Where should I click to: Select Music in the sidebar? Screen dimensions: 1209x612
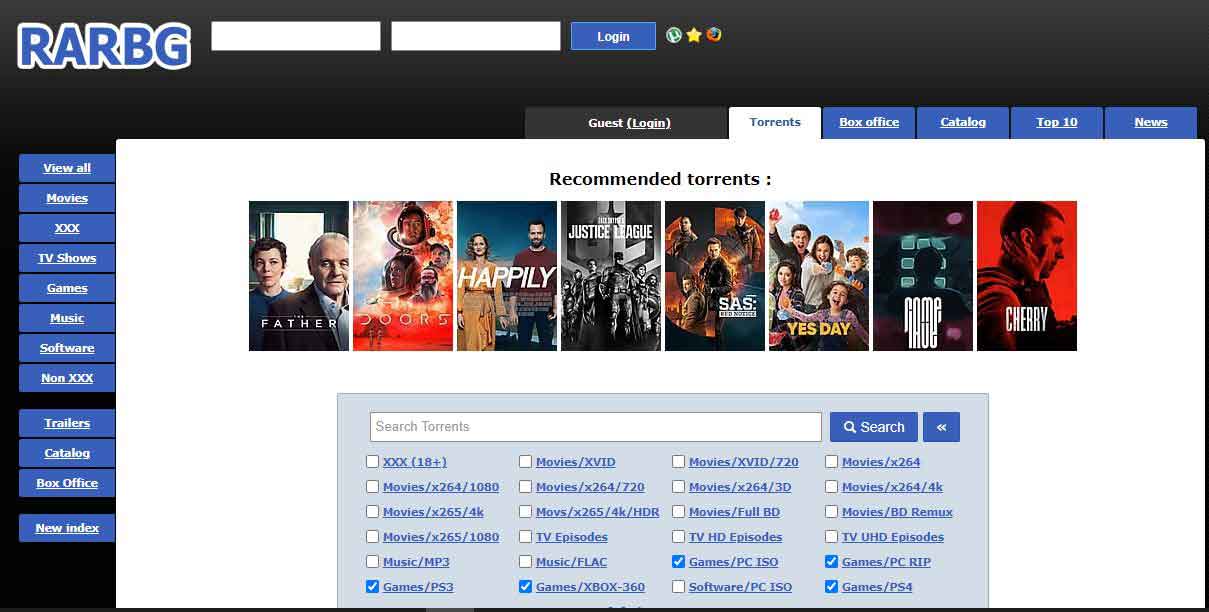pos(67,318)
